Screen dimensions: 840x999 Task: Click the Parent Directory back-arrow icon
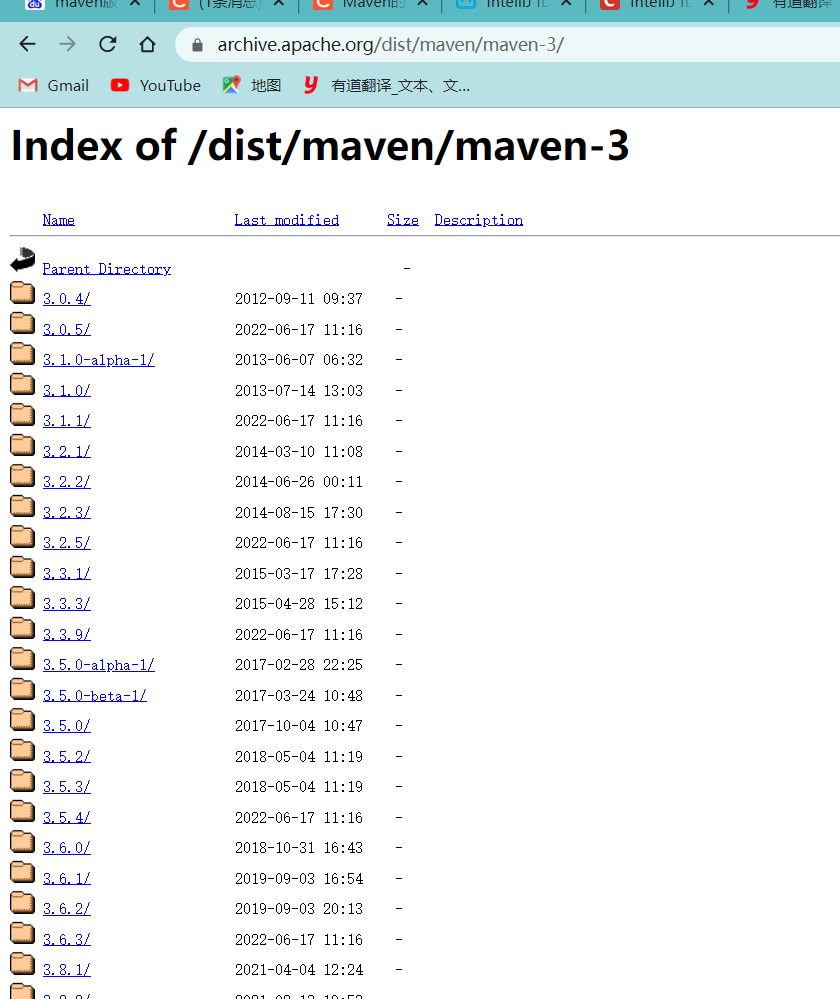(23, 260)
